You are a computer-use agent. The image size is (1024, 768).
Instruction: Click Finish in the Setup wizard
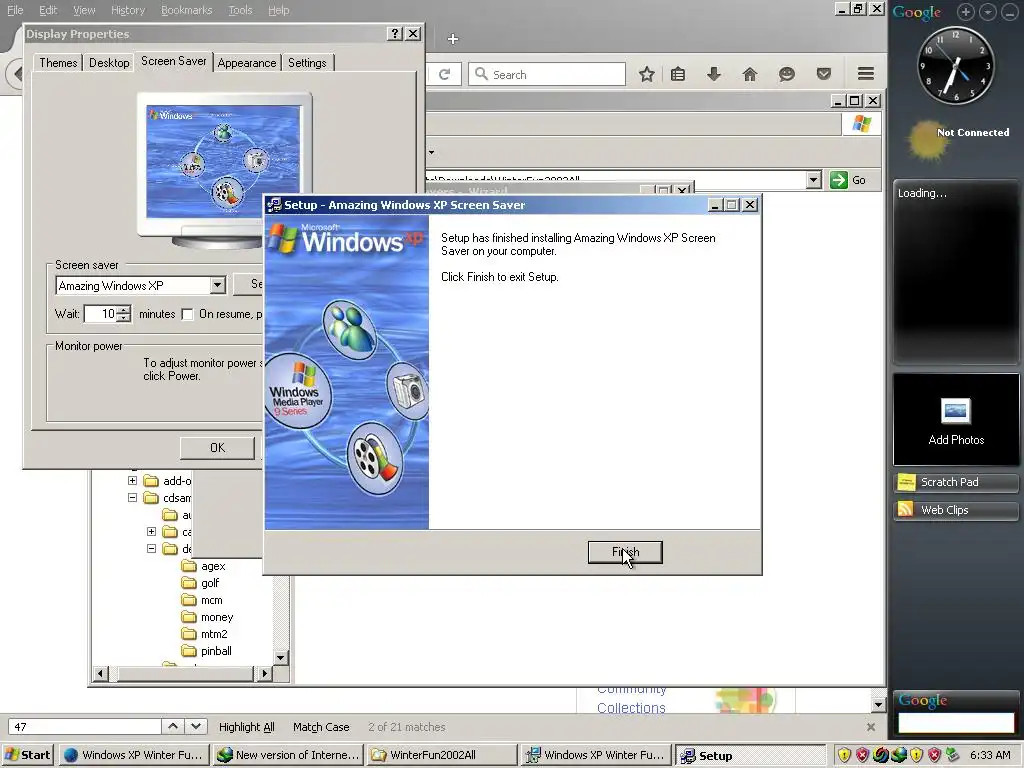625,552
